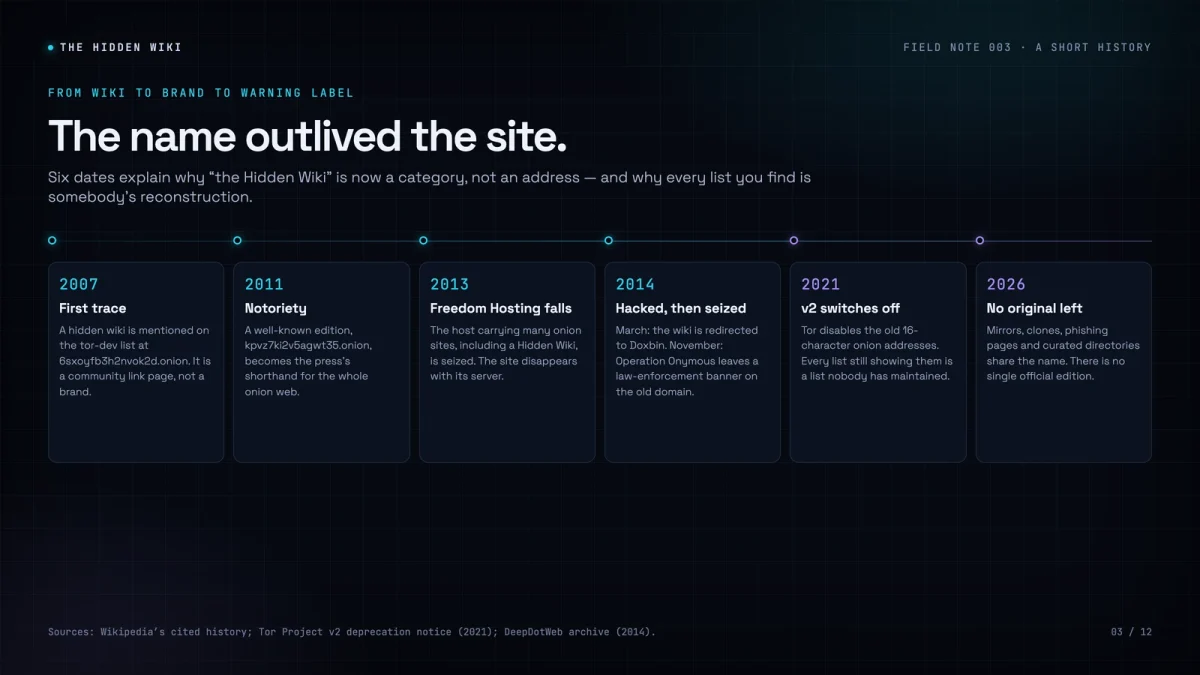Click the kpvz7ki2v5agwt35.onion address text
Screen dimensions: 1200x675
309,345
